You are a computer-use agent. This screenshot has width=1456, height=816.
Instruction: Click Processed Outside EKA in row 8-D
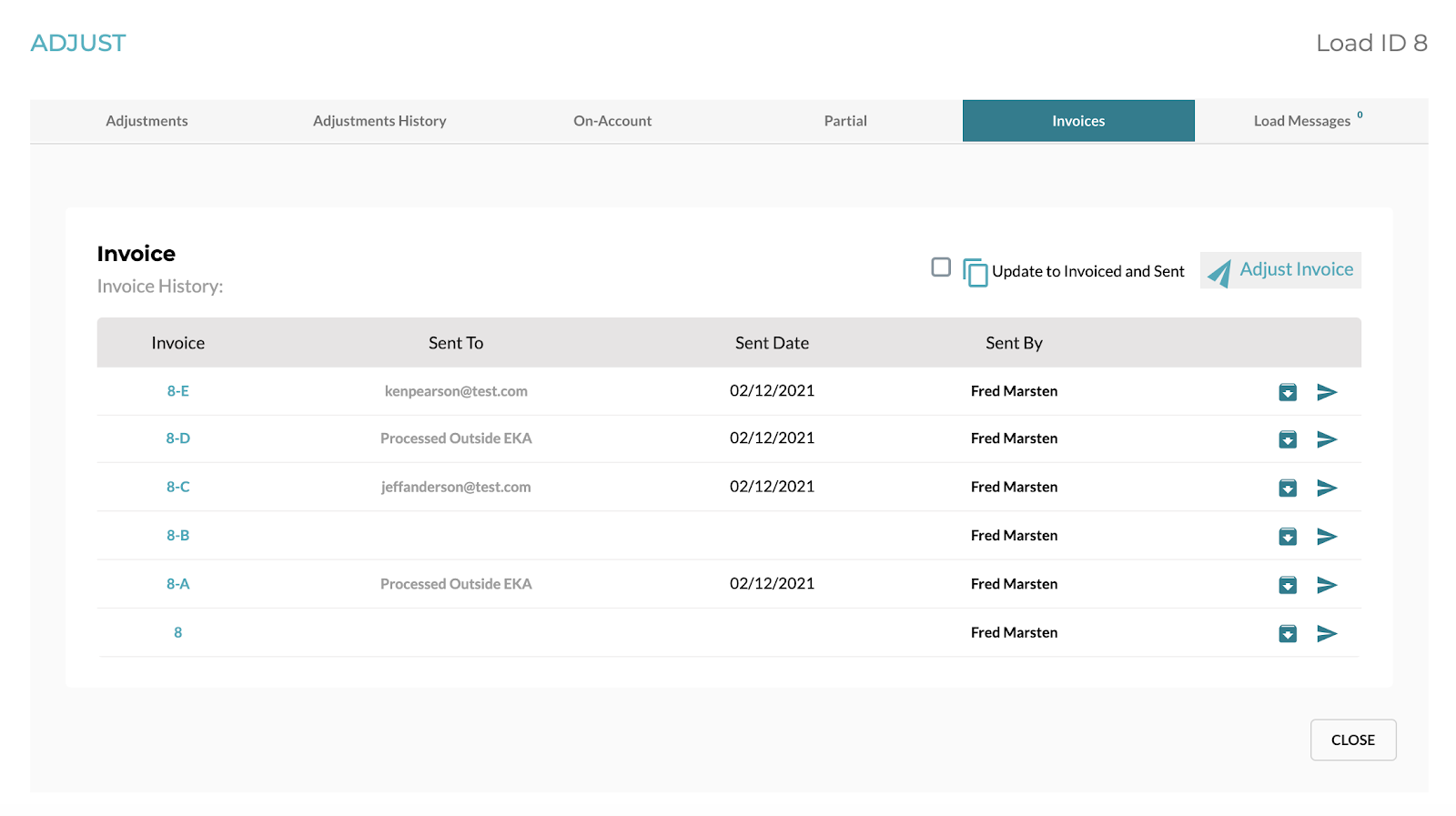(x=456, y=438)
